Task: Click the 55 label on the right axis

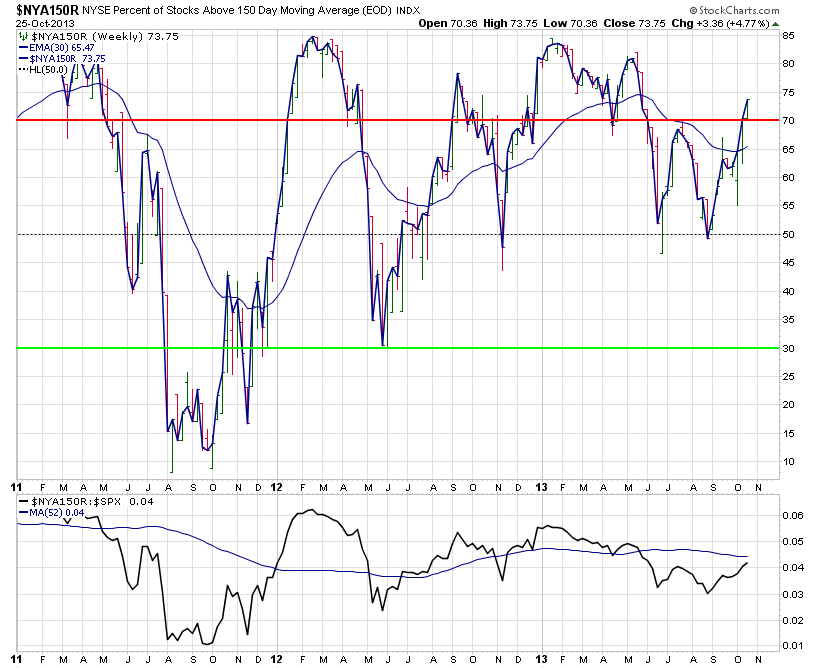Action: (x=789, y=206)
